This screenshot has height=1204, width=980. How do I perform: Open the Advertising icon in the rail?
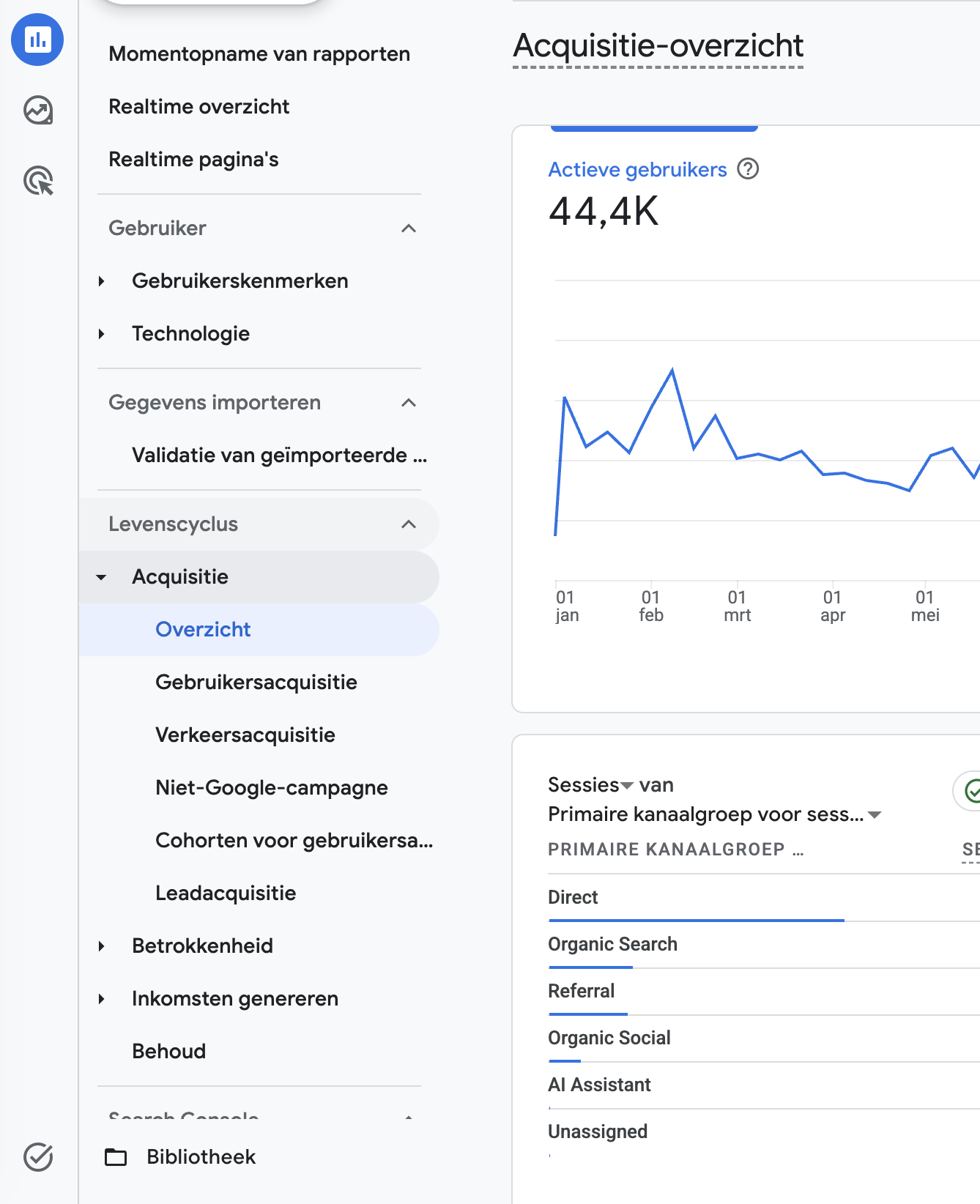[x=38, y=181]
